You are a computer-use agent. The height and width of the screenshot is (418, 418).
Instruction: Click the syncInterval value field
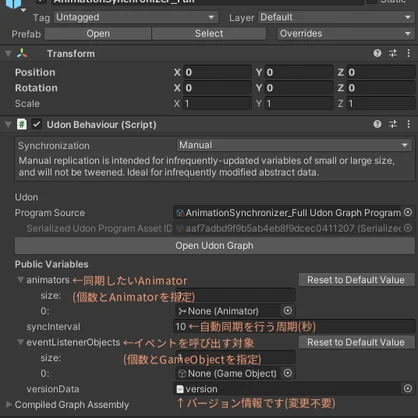coord(294,326)
